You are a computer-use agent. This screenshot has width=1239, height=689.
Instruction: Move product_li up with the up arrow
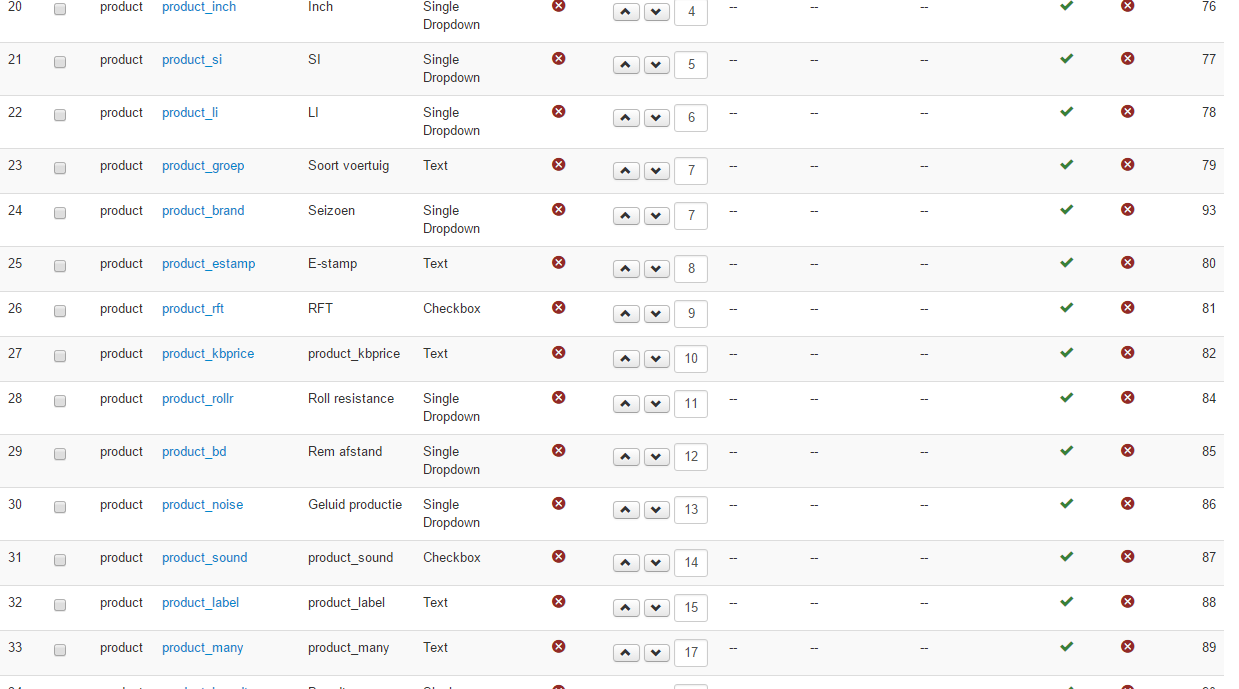[625, 118]
